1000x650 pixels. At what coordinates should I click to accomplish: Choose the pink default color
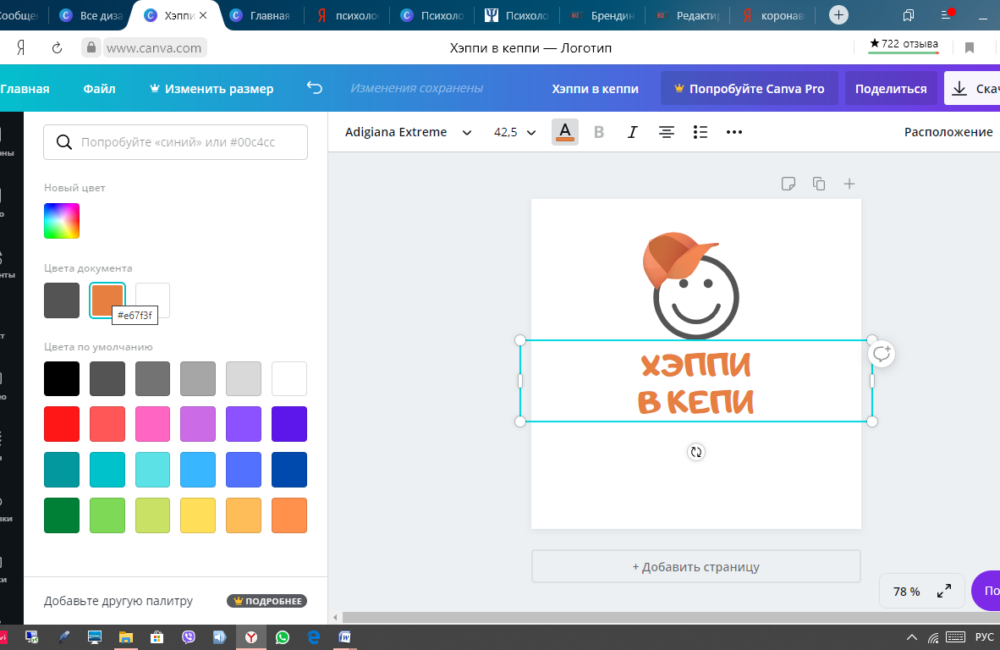point(152,424)
